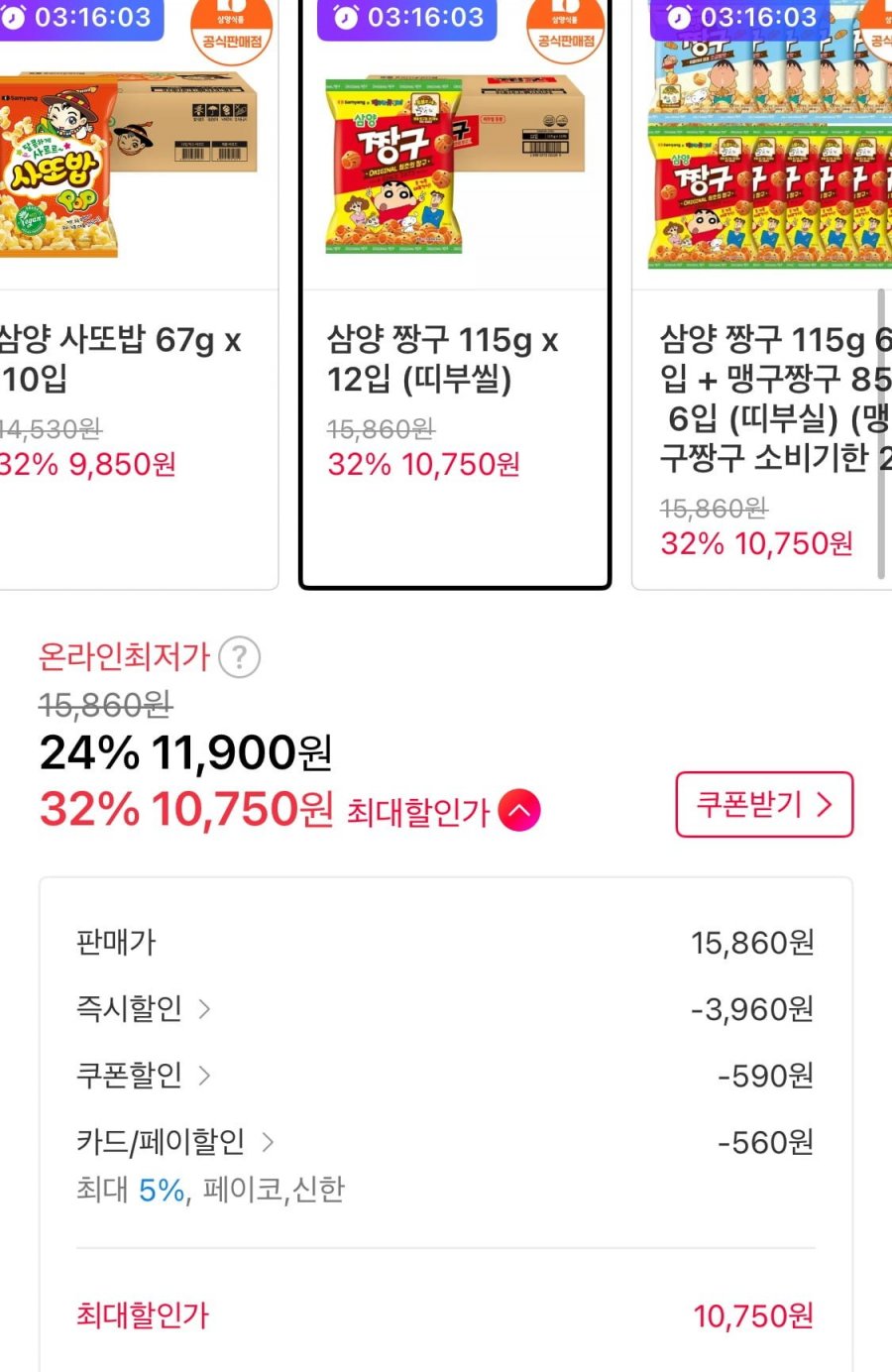The height and width of the screenshot is (1372, 892).
Task: Click the 최대할인가 label beside the red arrow
Action: pyautogui.click(x=418, y=813)
